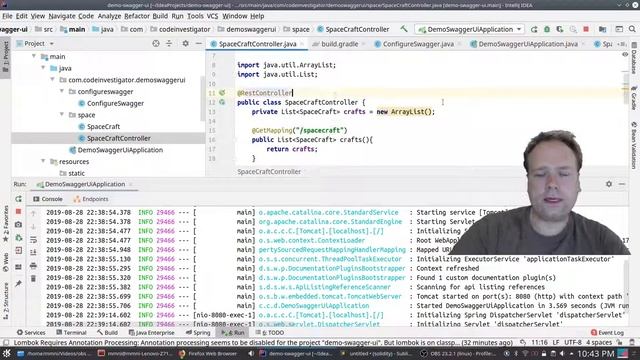Open the TODO tool window button
Screen dimensions: 640x360
click(269, 333)
